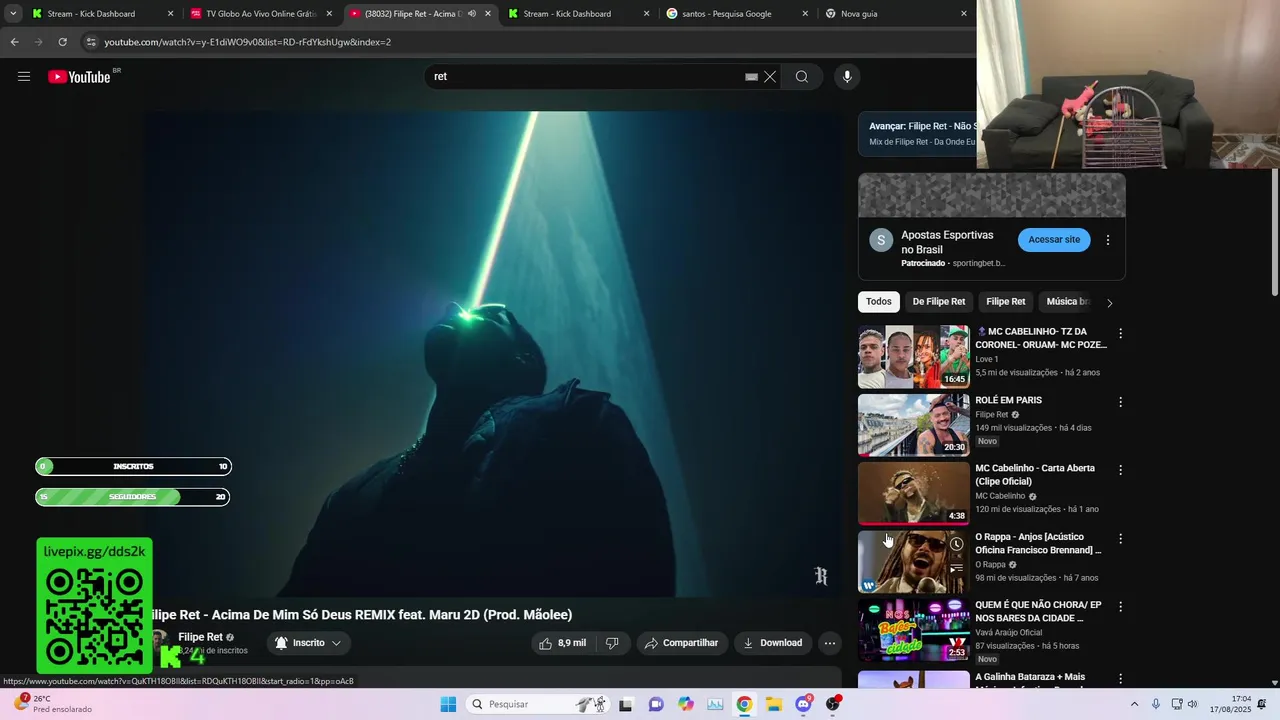Click the Download button
This screenshot has height=720, width=1280.
click(x=772, y=643)
